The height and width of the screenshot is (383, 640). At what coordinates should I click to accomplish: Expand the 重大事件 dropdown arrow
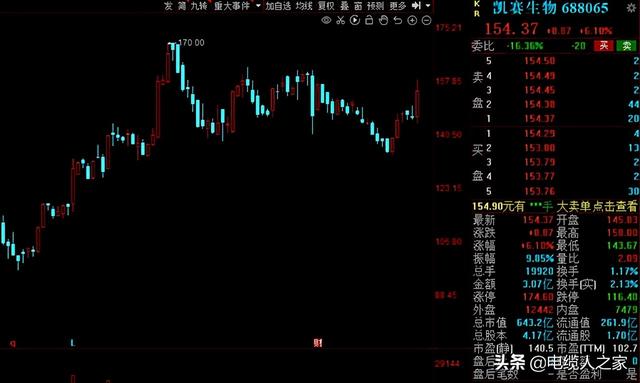tap(258, 6)
